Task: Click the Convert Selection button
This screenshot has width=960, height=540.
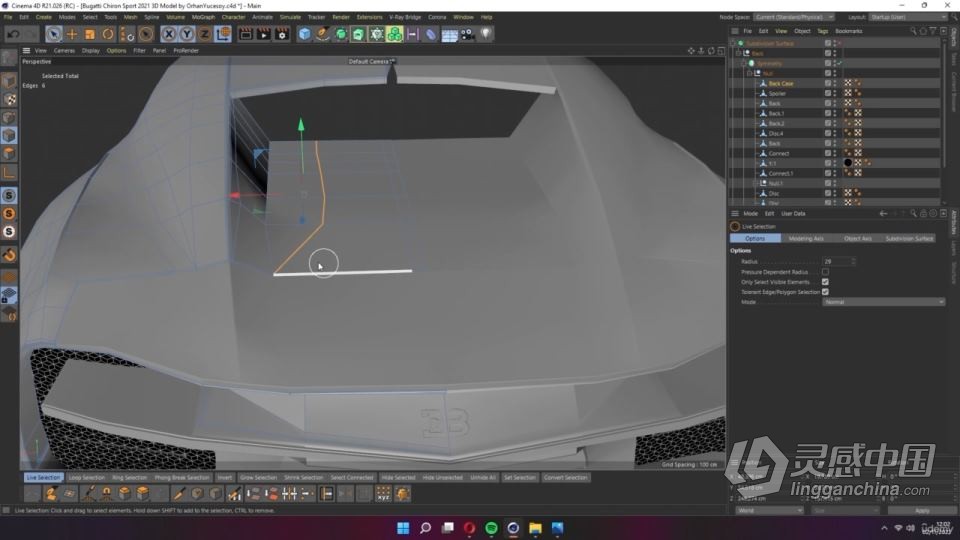Action: (565, 478)
